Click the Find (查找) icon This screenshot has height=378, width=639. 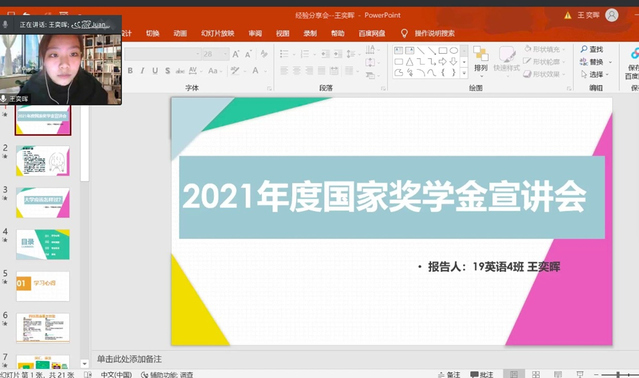pos(592,49)
